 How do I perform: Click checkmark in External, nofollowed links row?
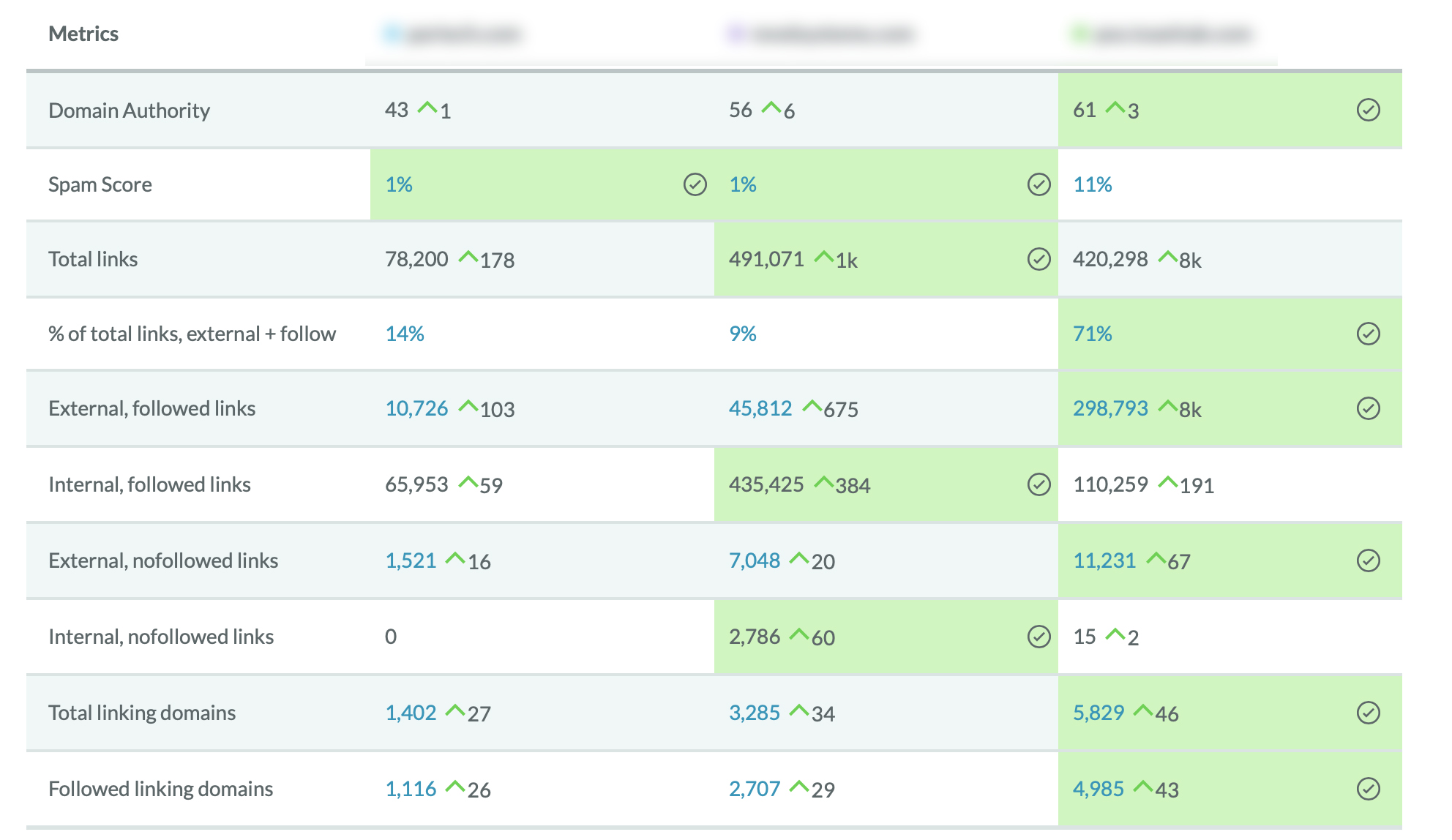point(1368,560)
